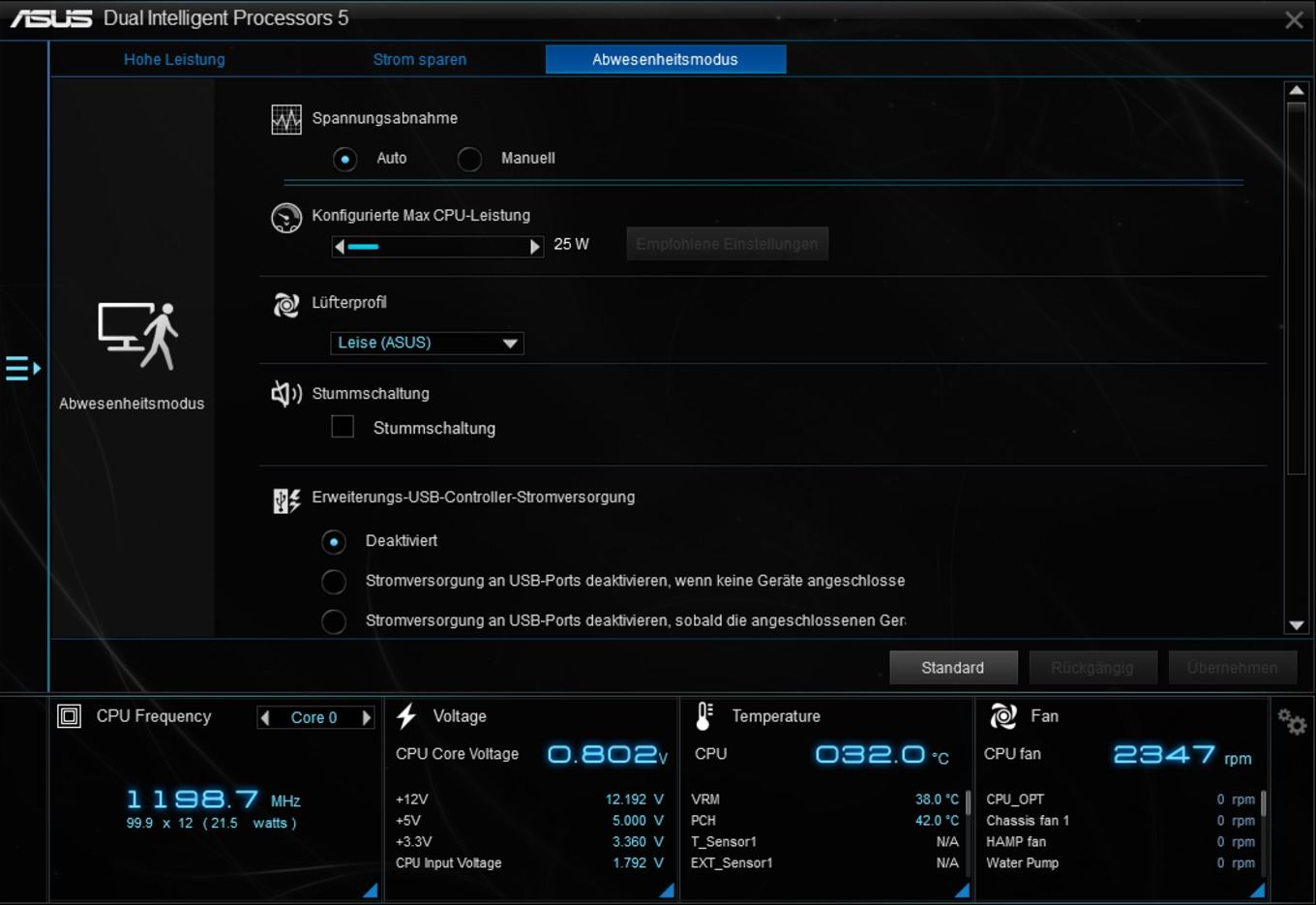Screen dimensions: 1316x905
Task: Click the CPU Frequency chip icon
Action: coord(70,716)
